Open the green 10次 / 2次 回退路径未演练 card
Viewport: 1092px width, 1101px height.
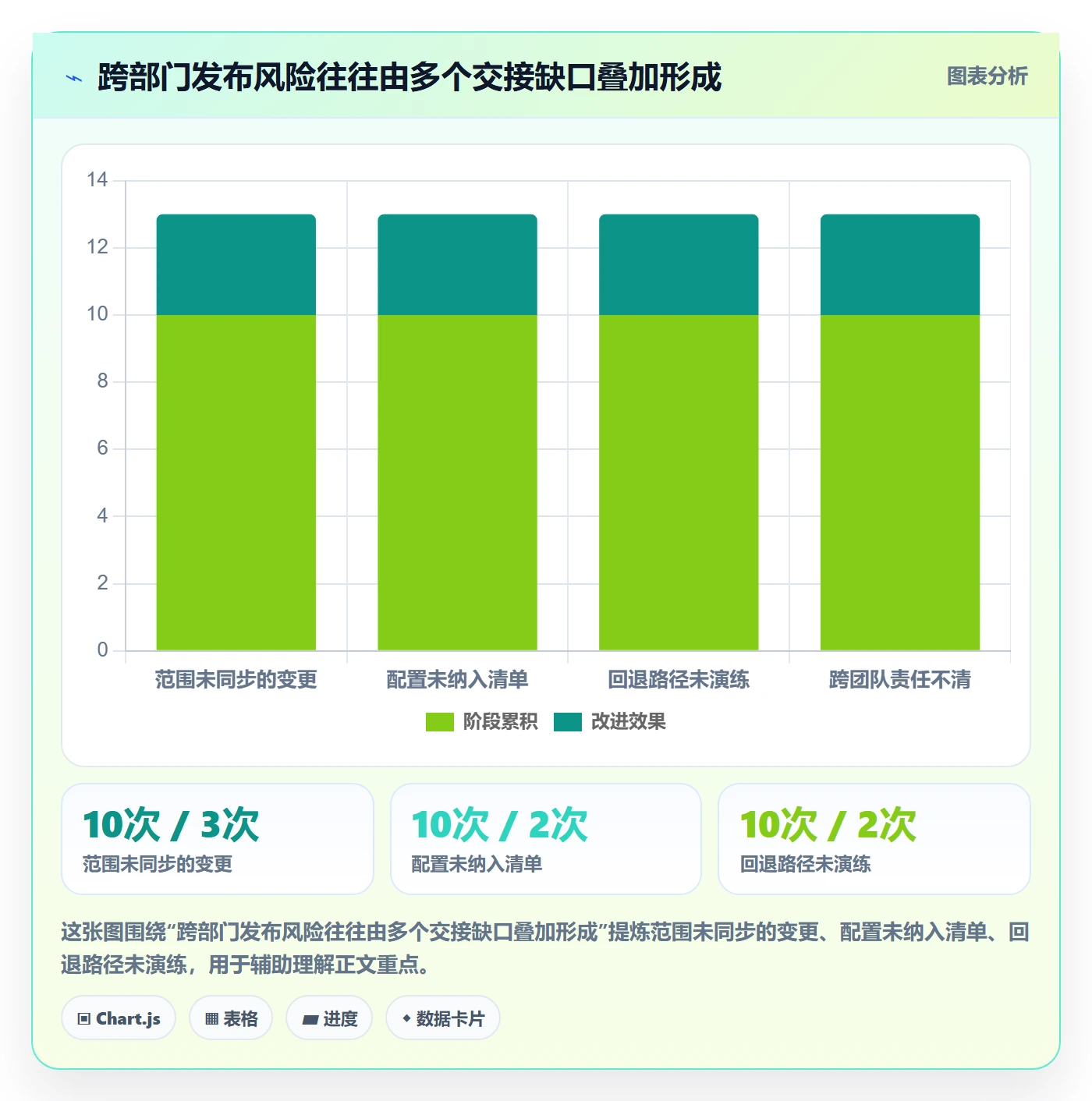pyautogui.click(x=874, y=839)
